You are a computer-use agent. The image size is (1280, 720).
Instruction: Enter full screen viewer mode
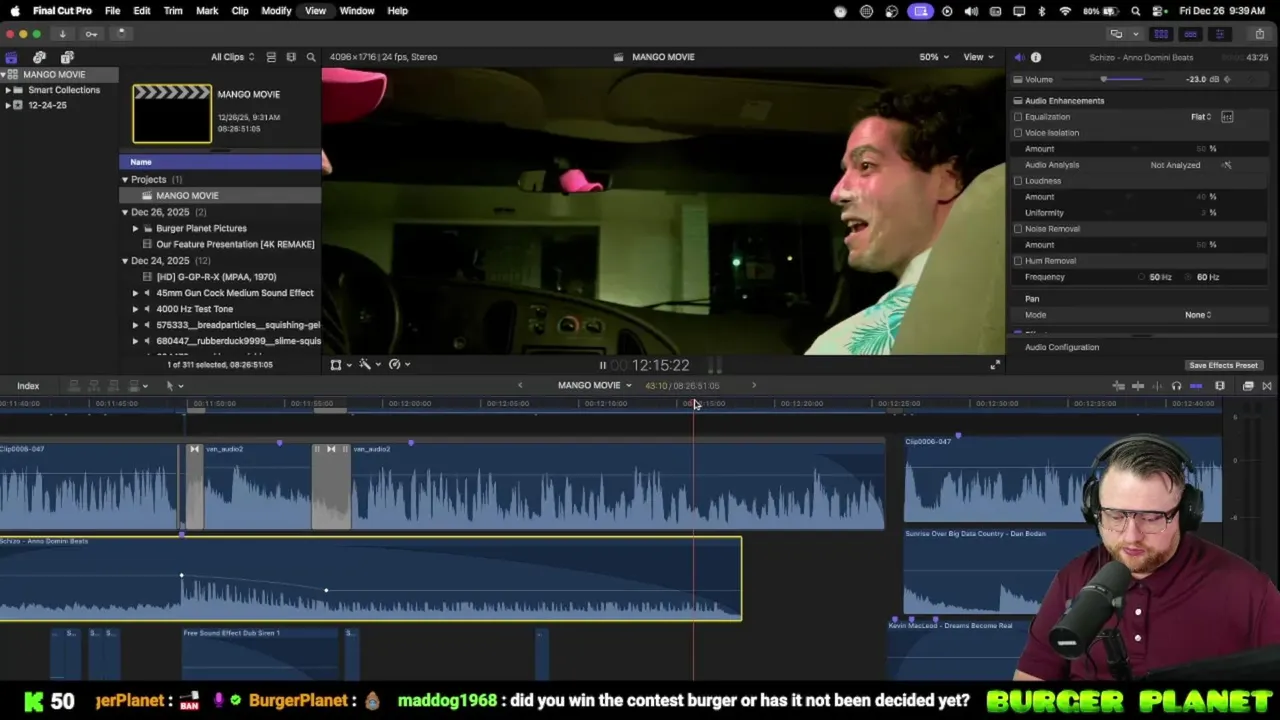point(995,365)
